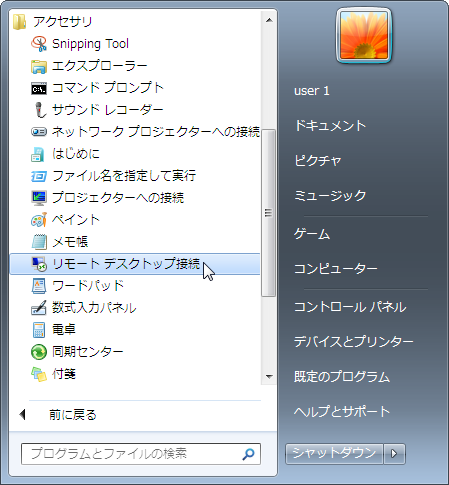Click the プログラムとファイルの検索 search box
449x485 pixels.
[141, 454]
